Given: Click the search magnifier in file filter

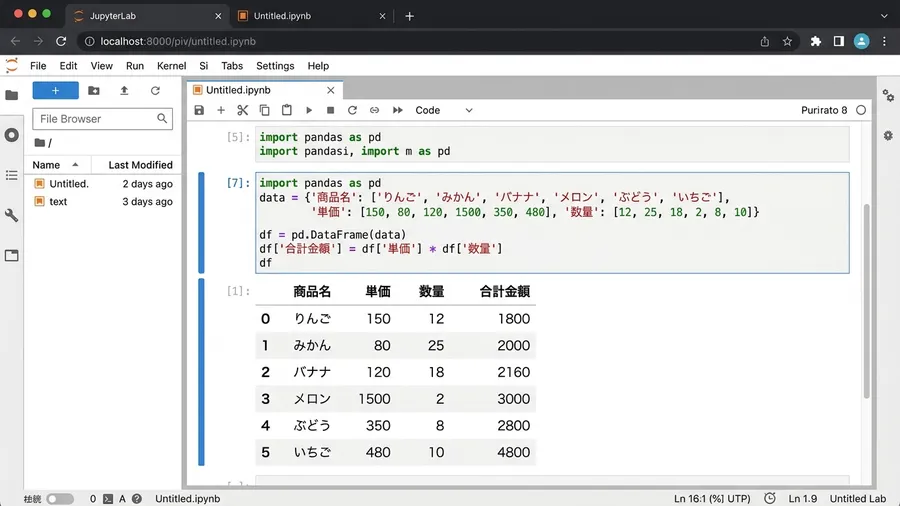Looking at the screenshot, I should 162,118.
